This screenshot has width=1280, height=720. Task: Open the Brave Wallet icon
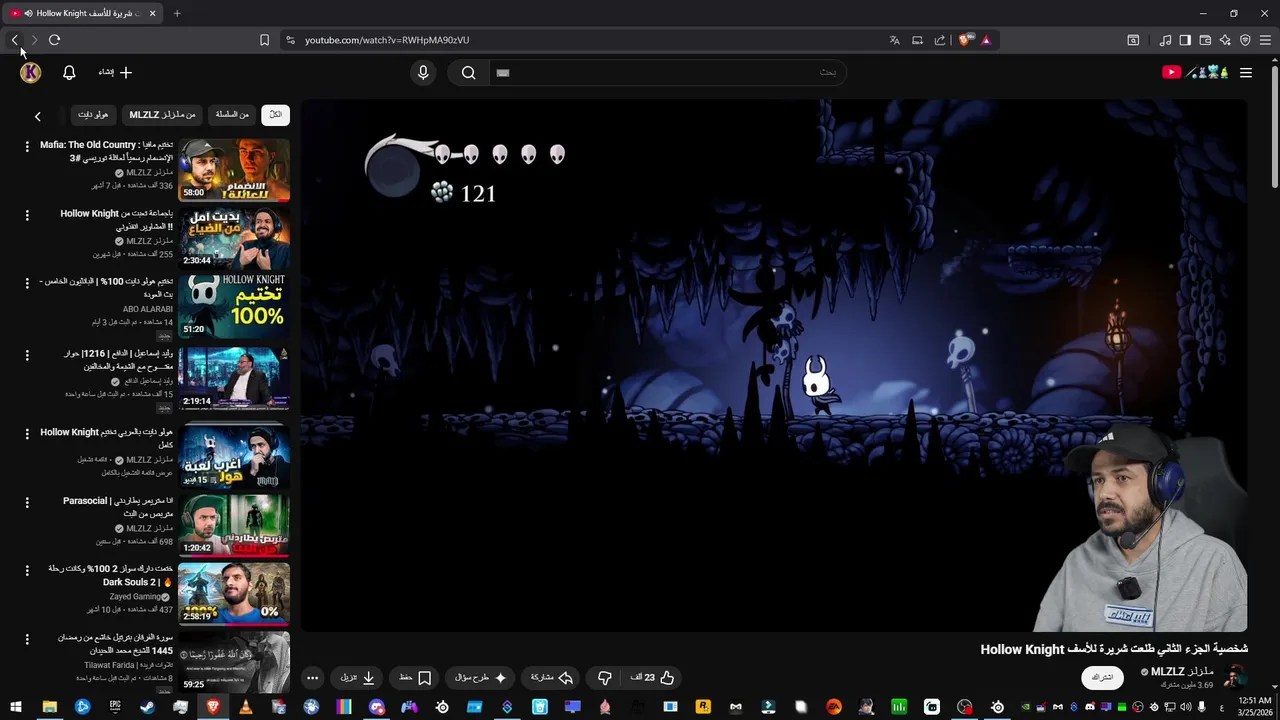pos(1205,40)
